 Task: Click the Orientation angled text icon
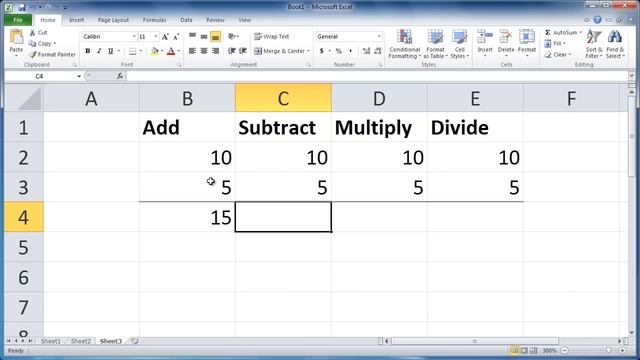pos(232,36)
